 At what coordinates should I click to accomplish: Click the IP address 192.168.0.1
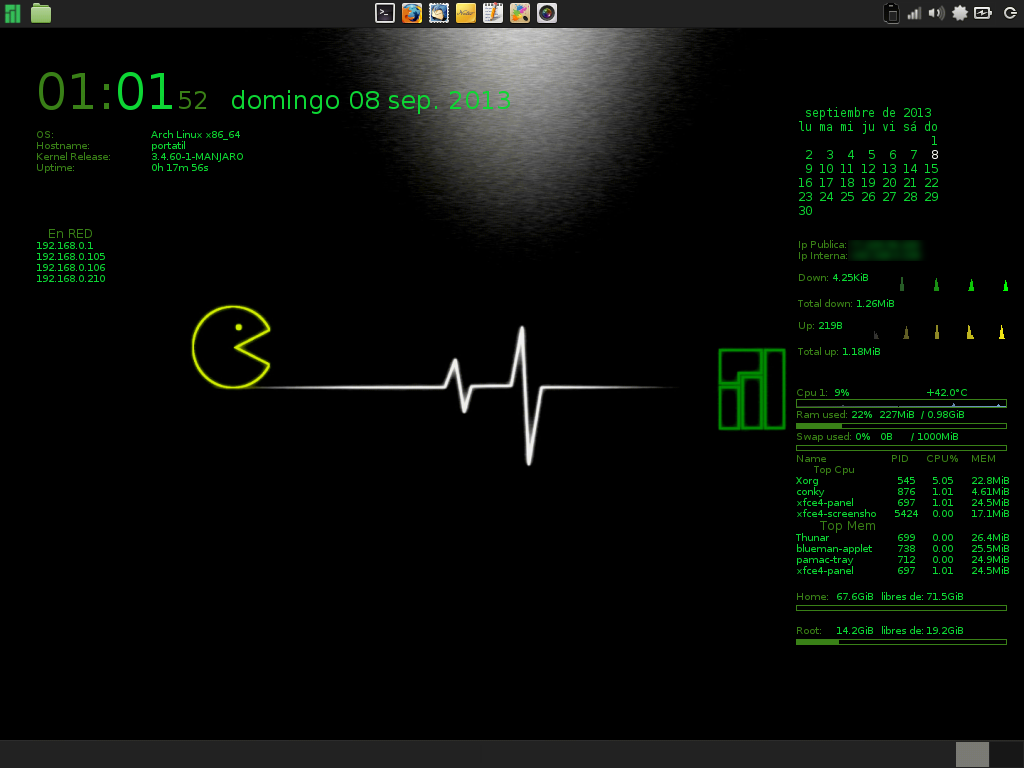tap(65, 246)
